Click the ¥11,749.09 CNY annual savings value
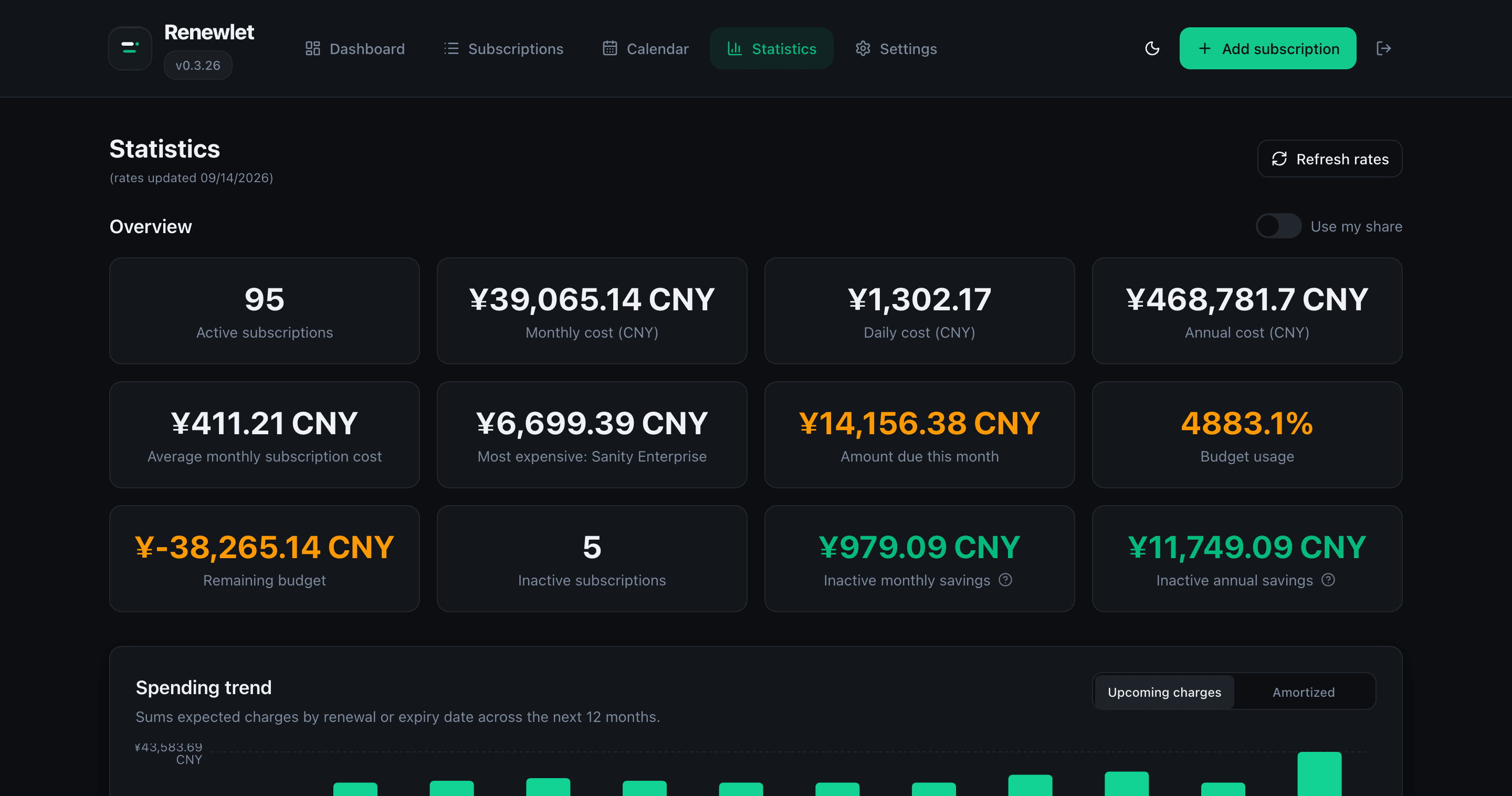The width and height of the screenshot is (1512, 796). (1247, 547)
